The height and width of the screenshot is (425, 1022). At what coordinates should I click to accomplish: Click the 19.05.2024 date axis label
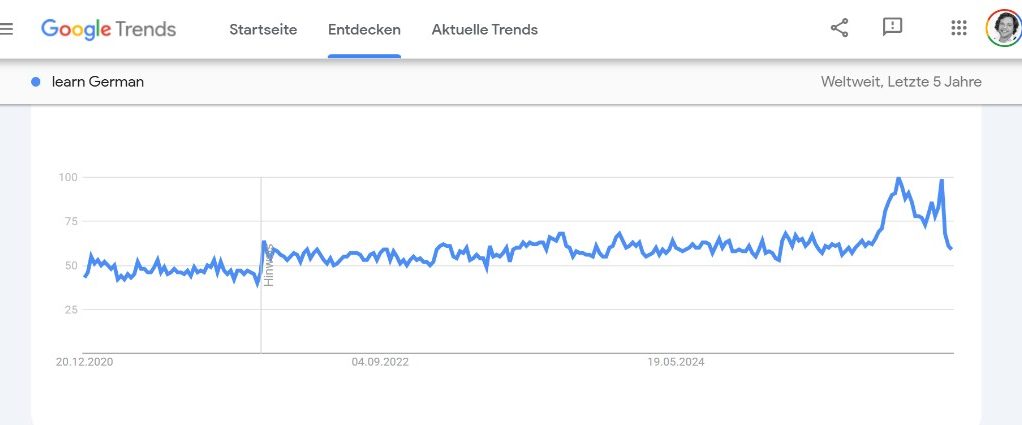point(676,363)
